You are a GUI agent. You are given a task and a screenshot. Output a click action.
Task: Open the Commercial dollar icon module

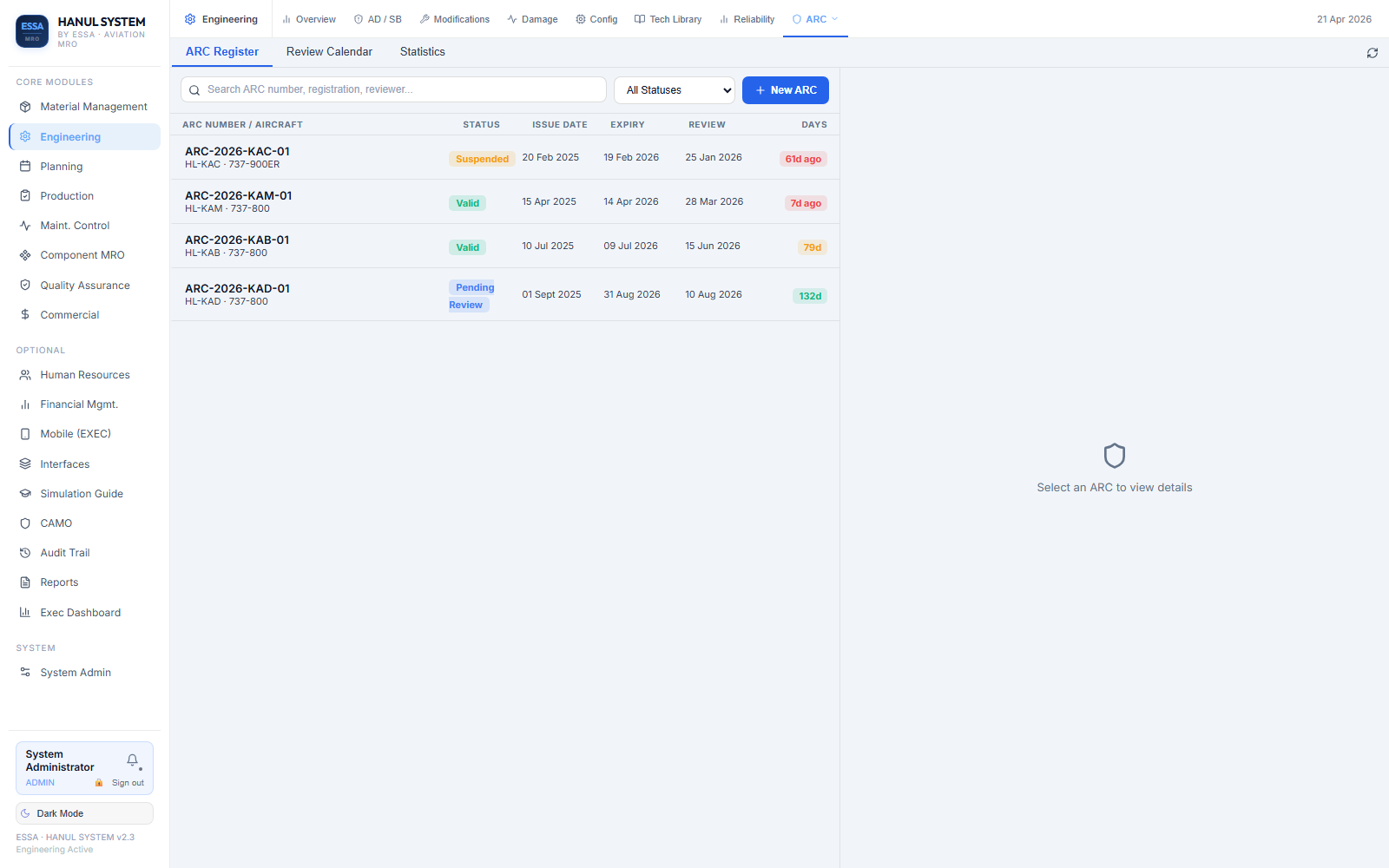pyautogui.click(x=25, y=315)
